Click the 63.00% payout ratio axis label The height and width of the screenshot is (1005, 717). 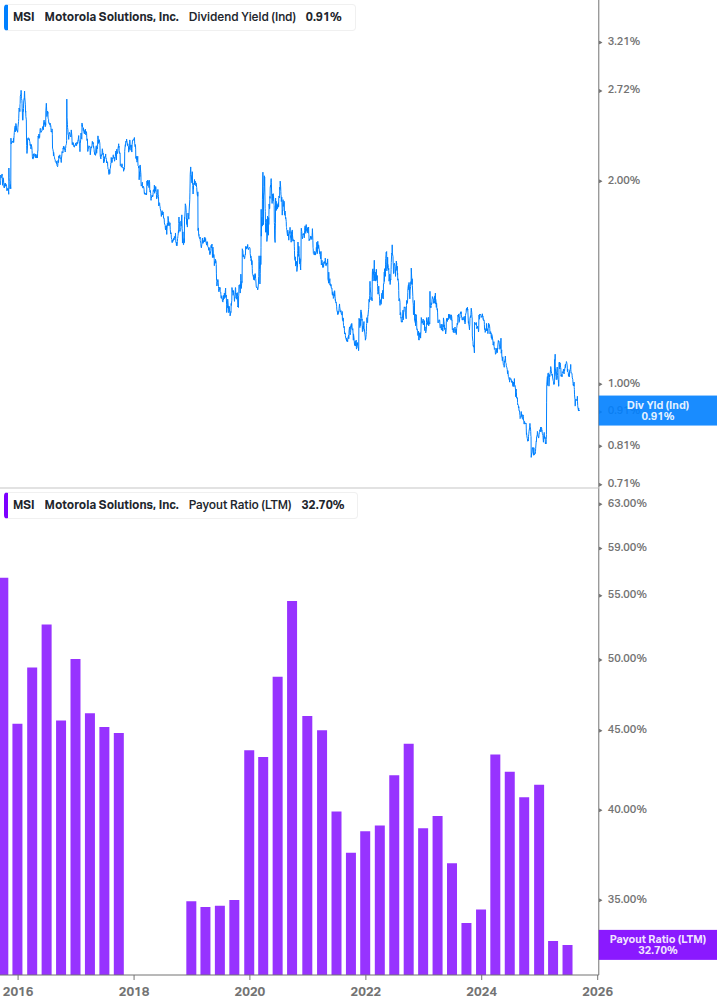point(627,503)
